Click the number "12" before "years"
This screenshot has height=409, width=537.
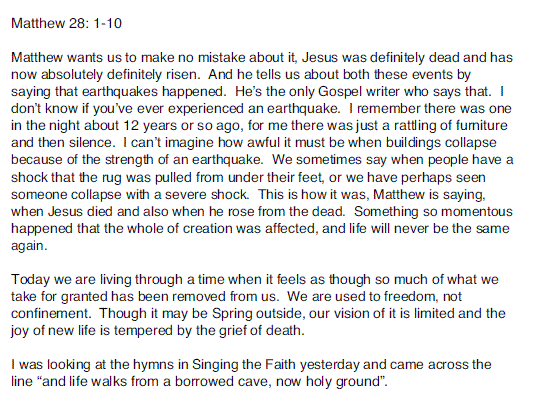pos(132,126)
